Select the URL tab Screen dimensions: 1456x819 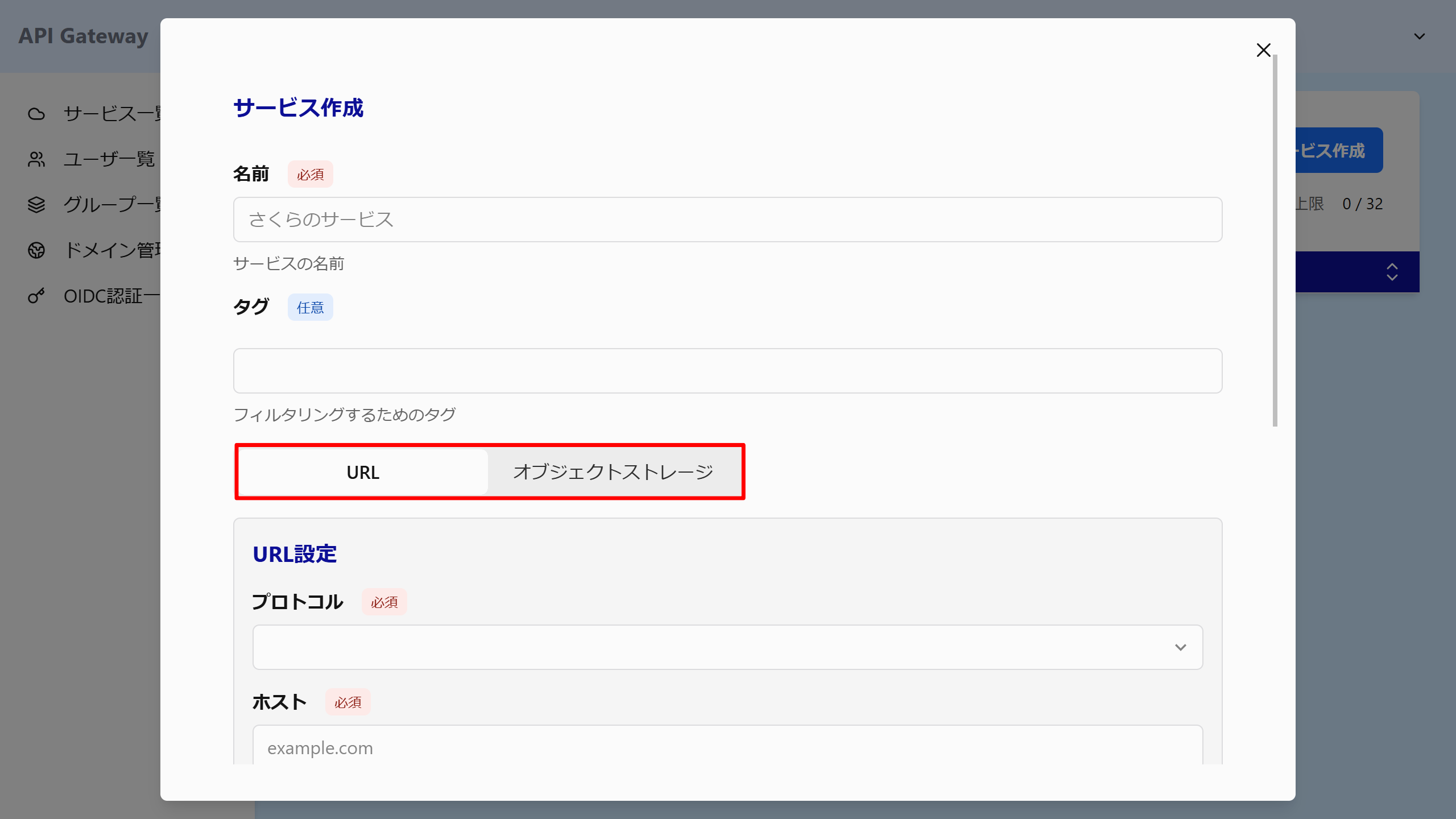[363, 472]
